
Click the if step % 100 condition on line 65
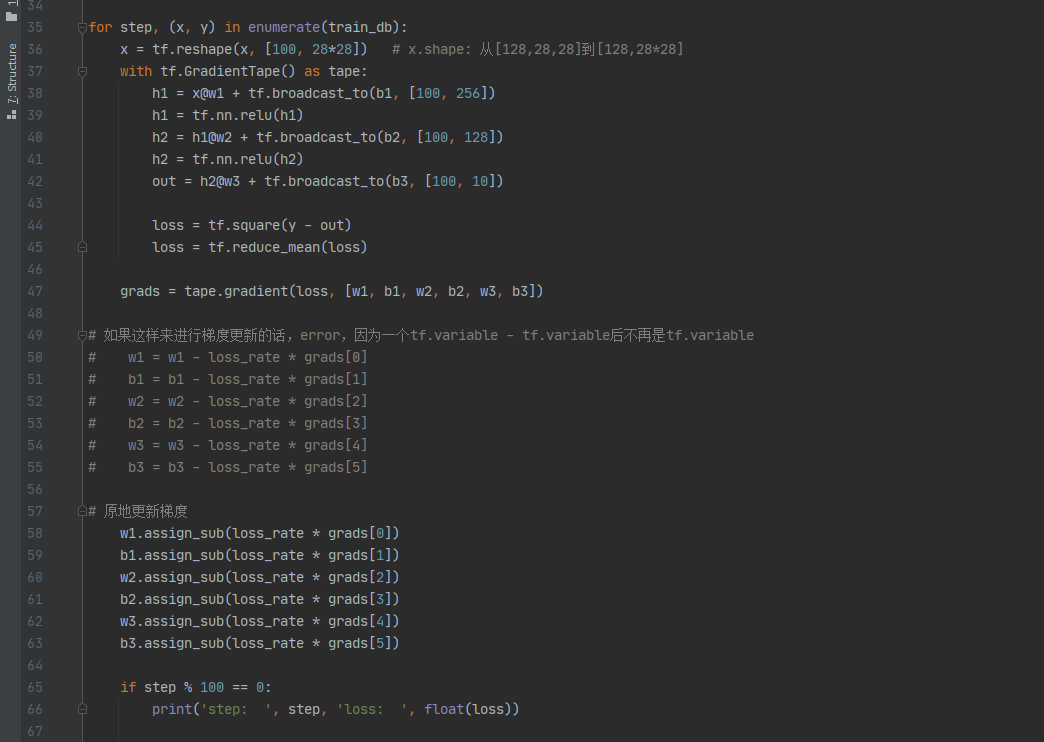click(197, 687)
